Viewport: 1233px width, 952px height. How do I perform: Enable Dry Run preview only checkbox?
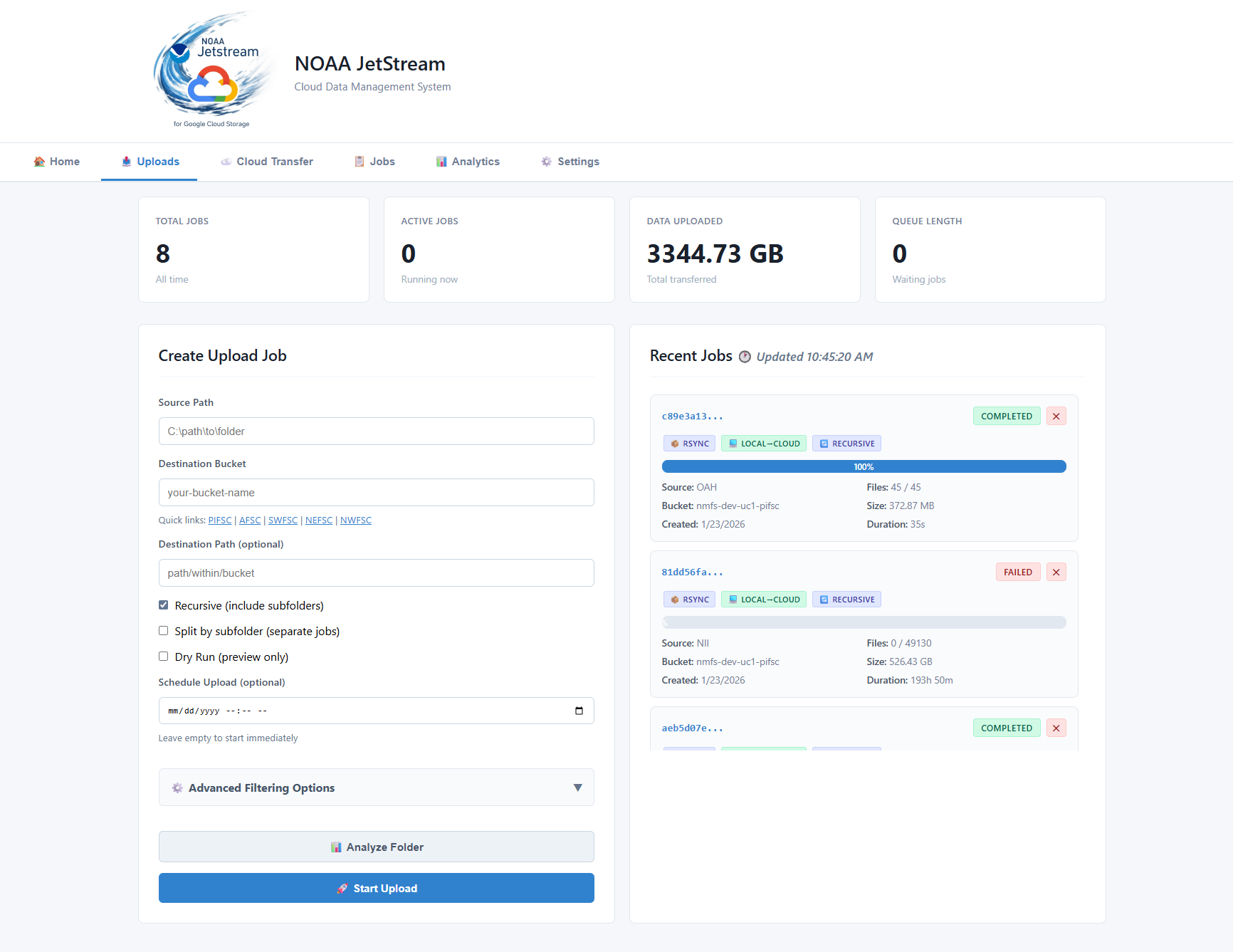(x=164, y=657)
